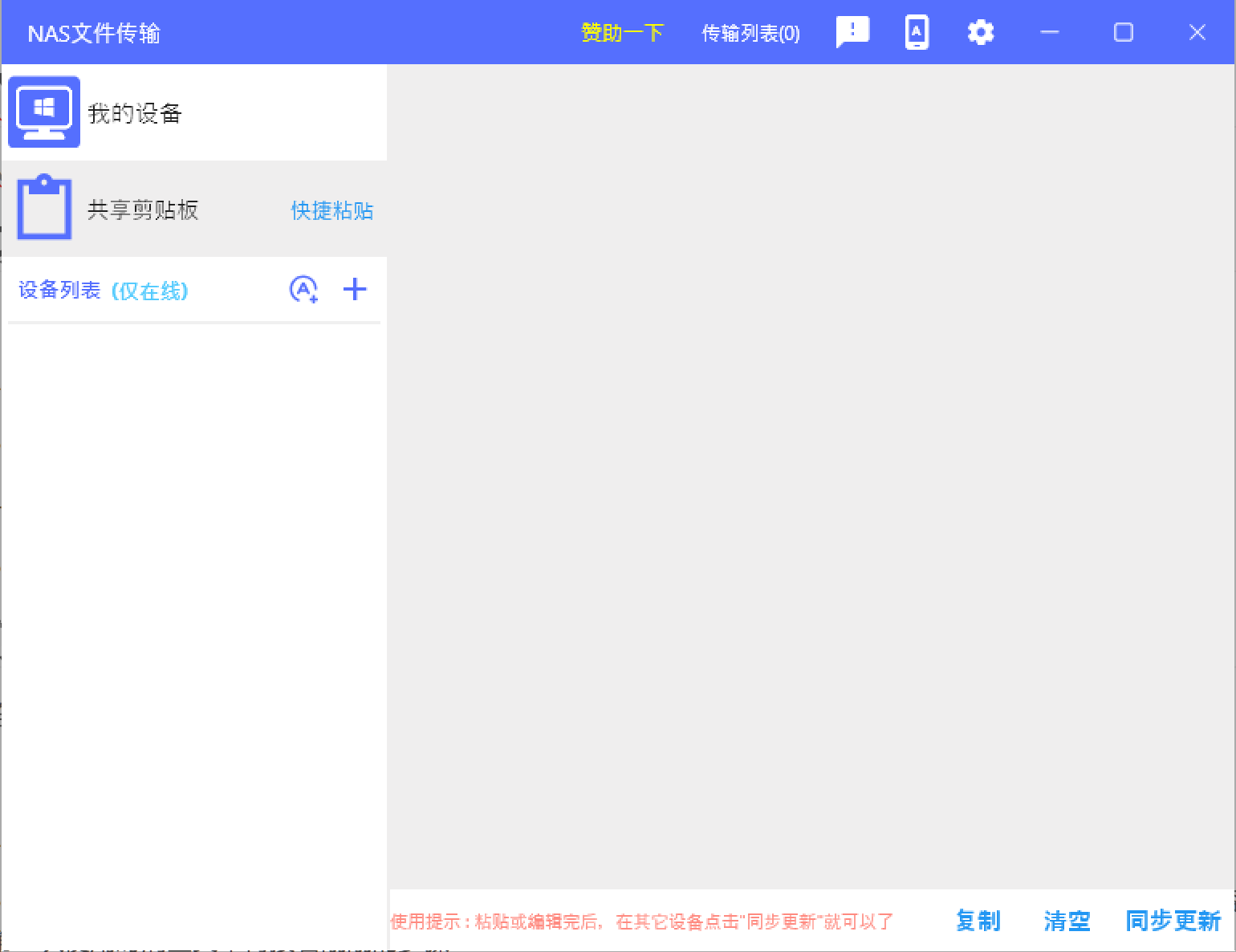The width and height of the screenshot is (1236, 952).
Task: Minimize the NAS文件传输 window
Action: tap(1050, 33)
